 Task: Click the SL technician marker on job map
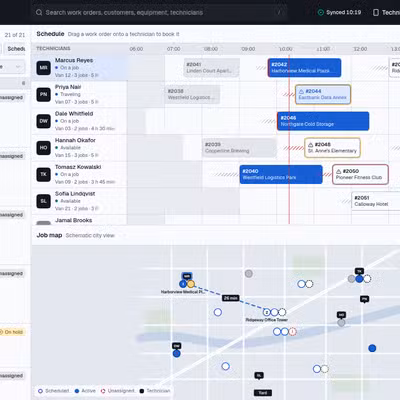click(x=259, y=376)
